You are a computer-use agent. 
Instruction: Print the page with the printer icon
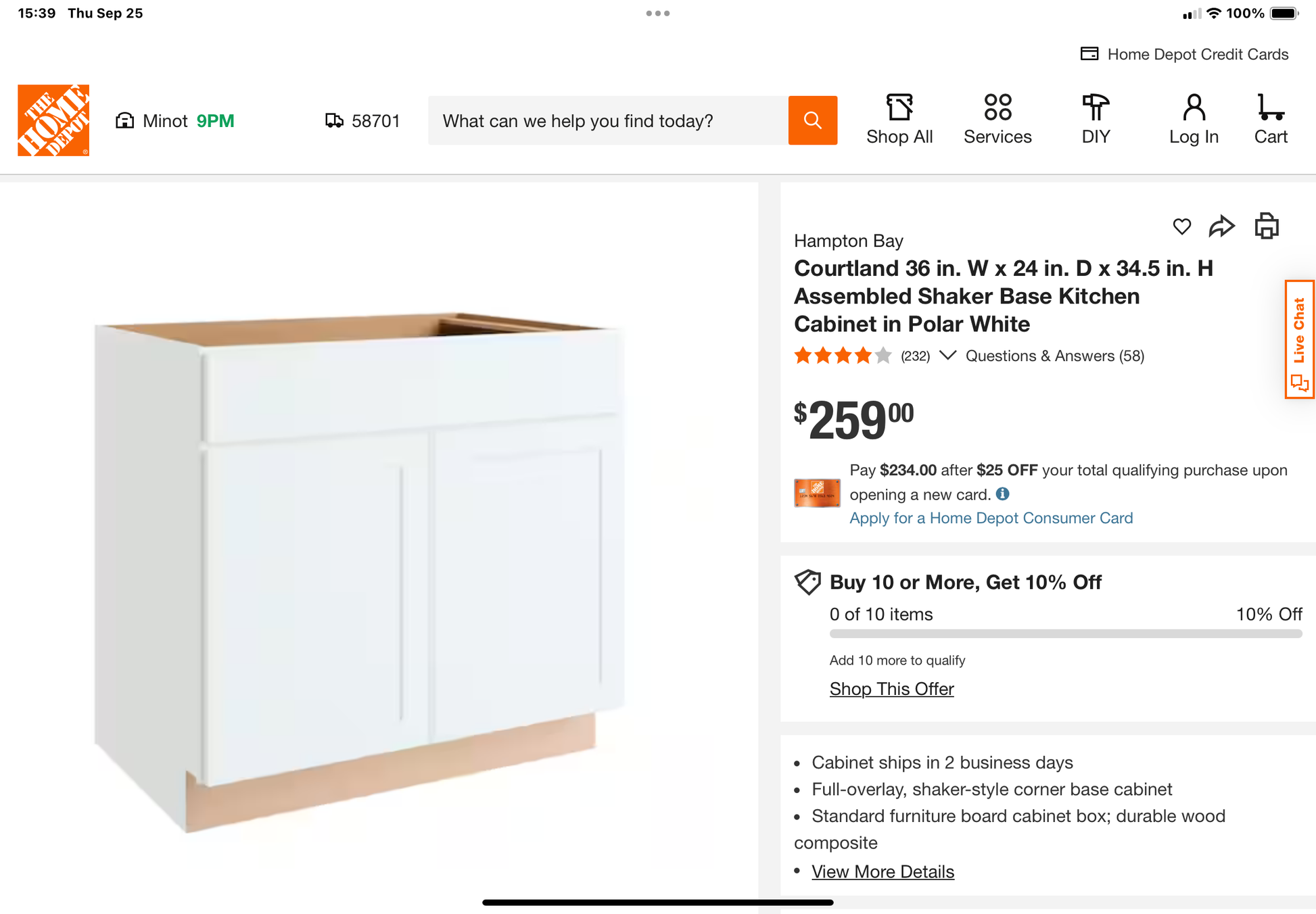click(x=1267, y=226)
